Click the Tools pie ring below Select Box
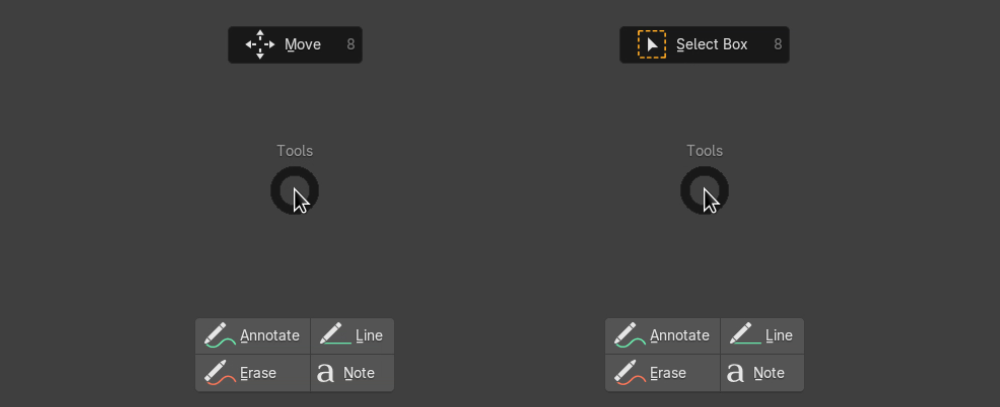Image resolution: width=1000 pixels, height=407 pixels. coord(705,190)
